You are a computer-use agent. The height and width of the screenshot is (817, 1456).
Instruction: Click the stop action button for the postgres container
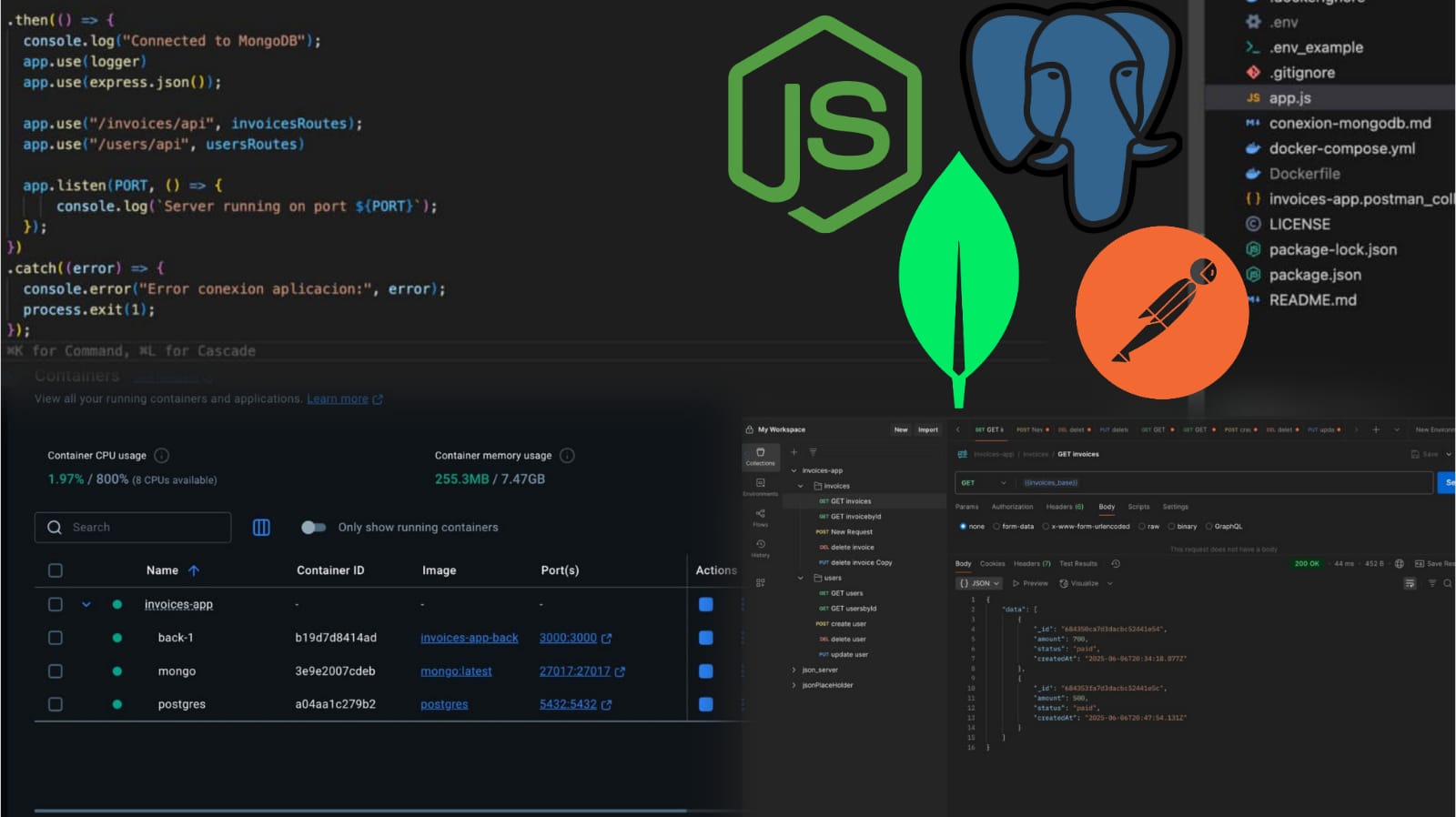(705, 704)
